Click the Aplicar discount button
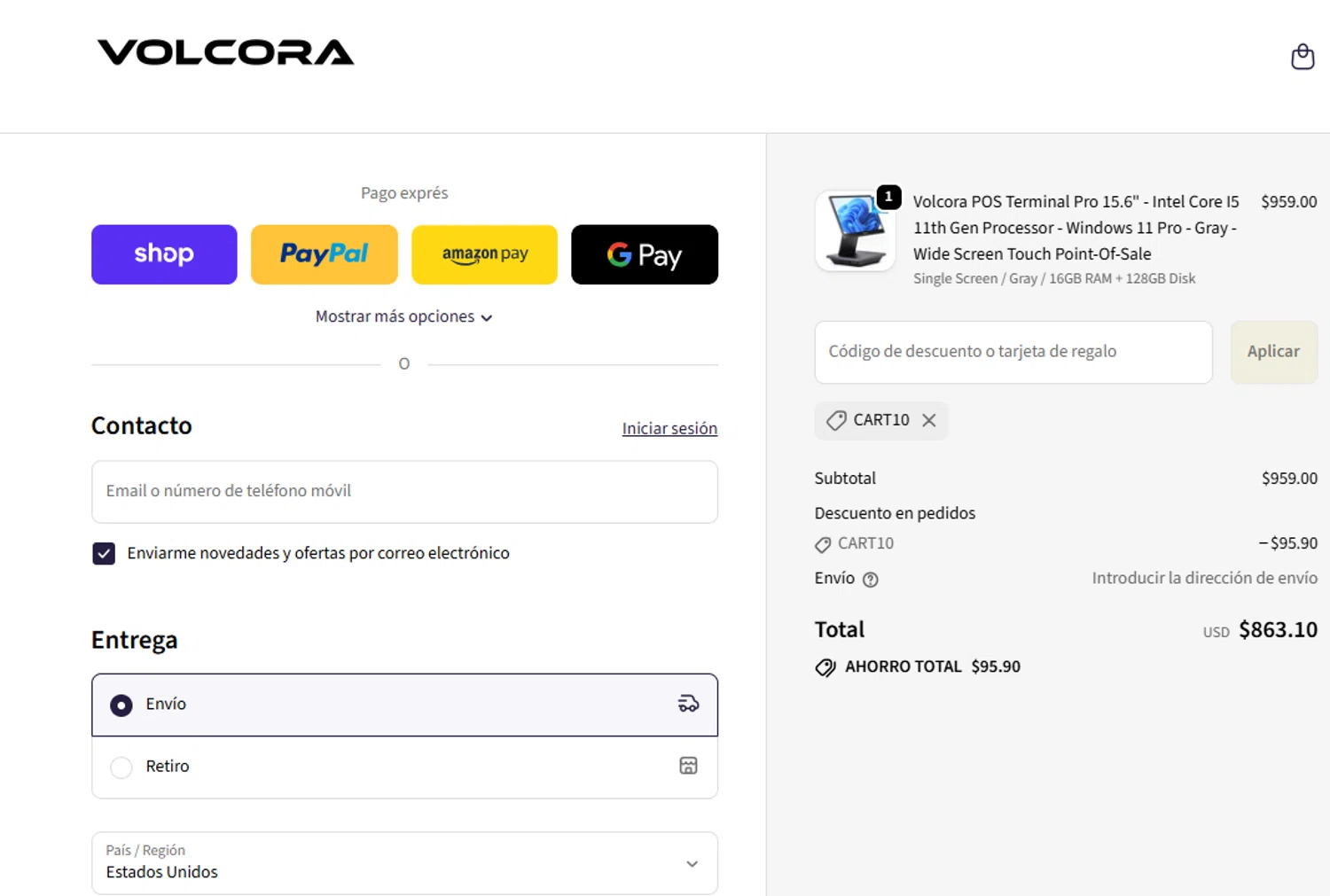 [x=1273, y=352]
